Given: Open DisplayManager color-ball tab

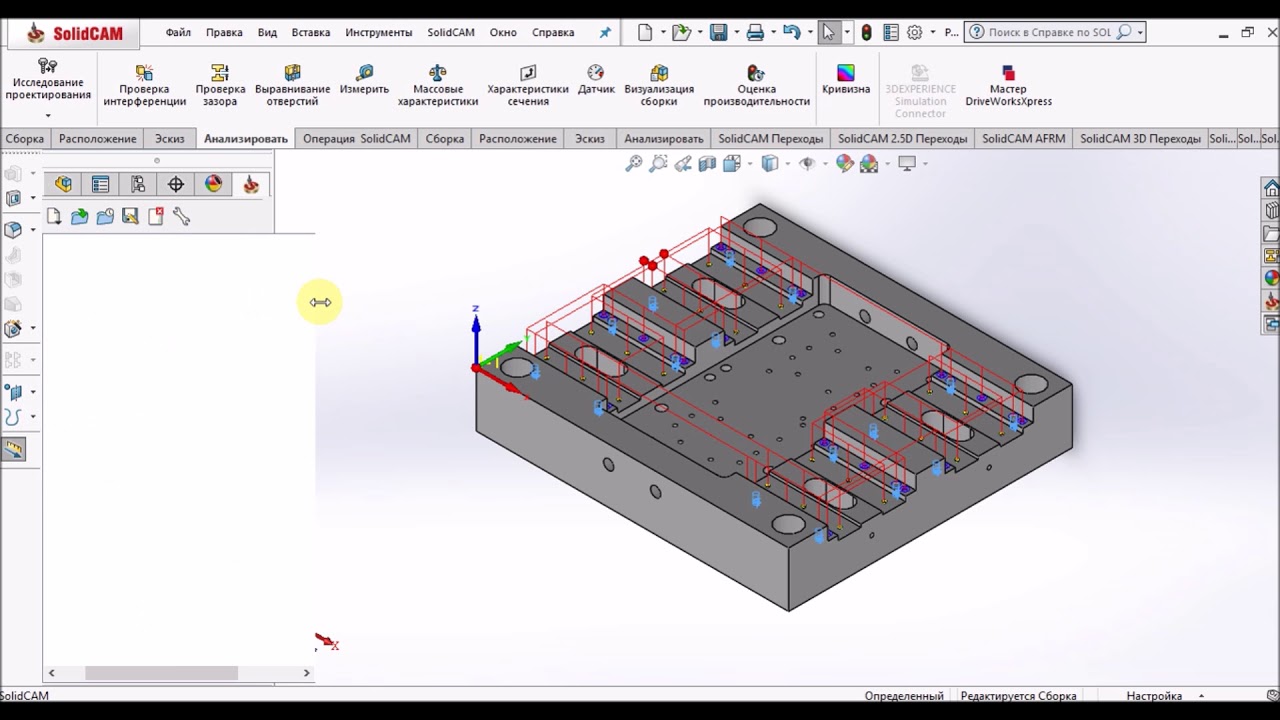Looking at the screenshot, I should 213,184.
